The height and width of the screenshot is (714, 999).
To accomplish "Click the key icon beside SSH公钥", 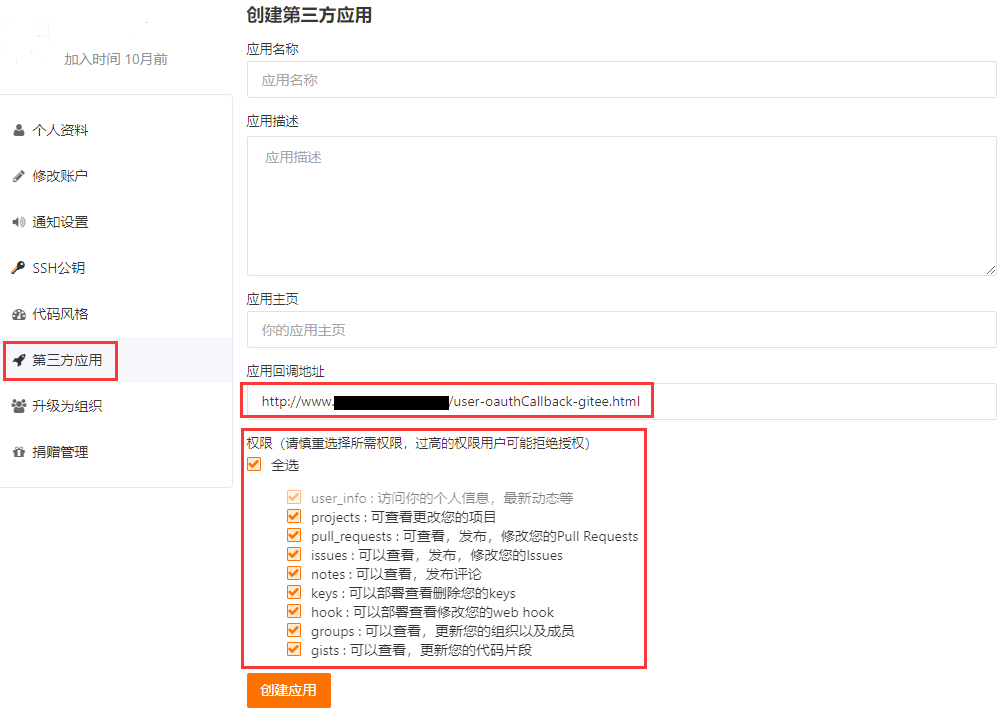I will point(18,268).
